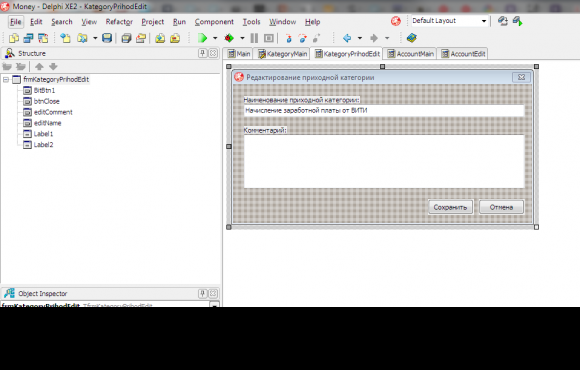Click the green Run button in toolbar
This screenshot has width=580, height=370.
click(202, 38)
